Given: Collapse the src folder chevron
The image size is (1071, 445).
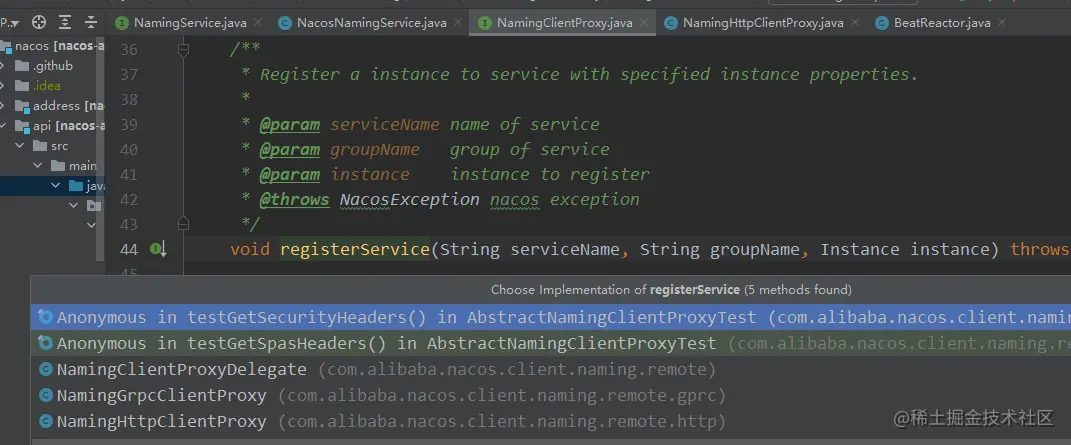Looking at the screenshot, I should pos(20,145).
